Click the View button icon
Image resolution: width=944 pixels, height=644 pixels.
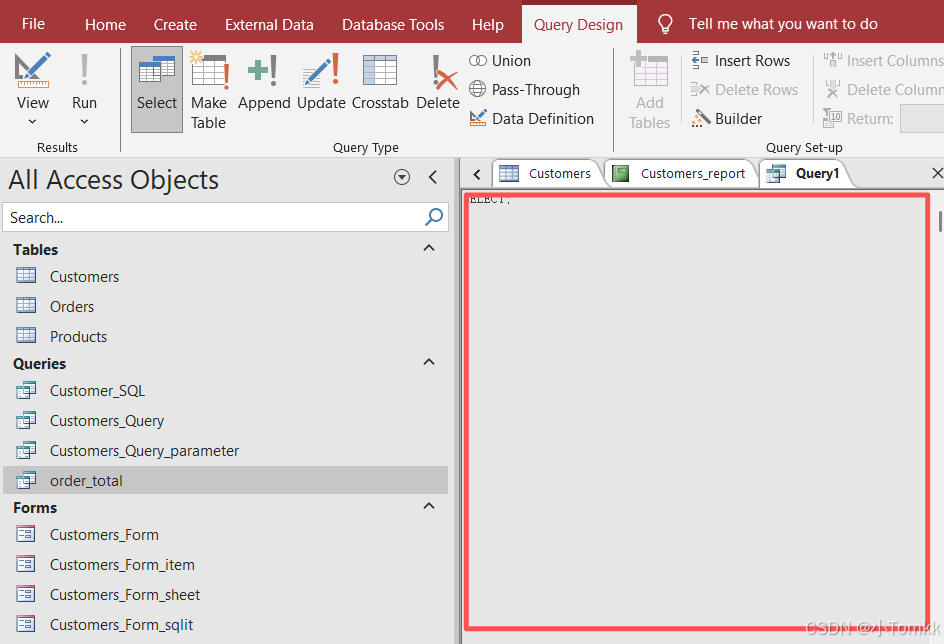[33, 70]
